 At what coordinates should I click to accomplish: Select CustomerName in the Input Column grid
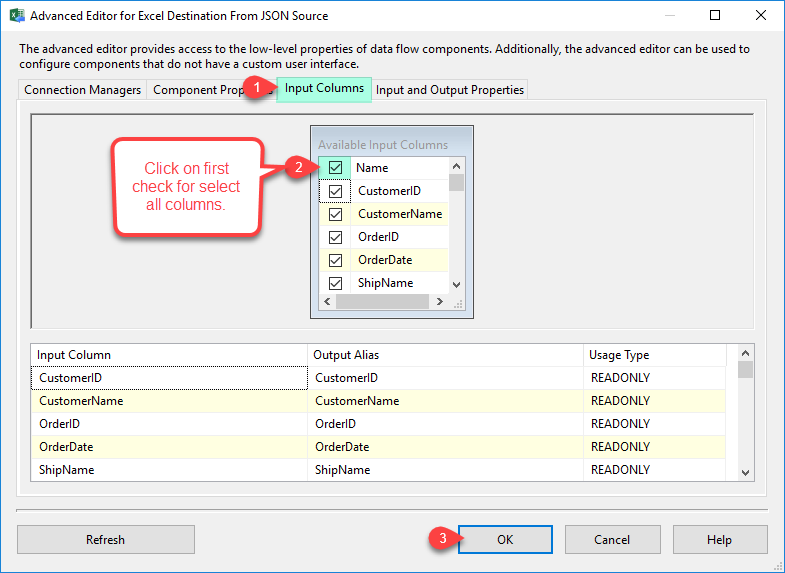pos(169,401)
